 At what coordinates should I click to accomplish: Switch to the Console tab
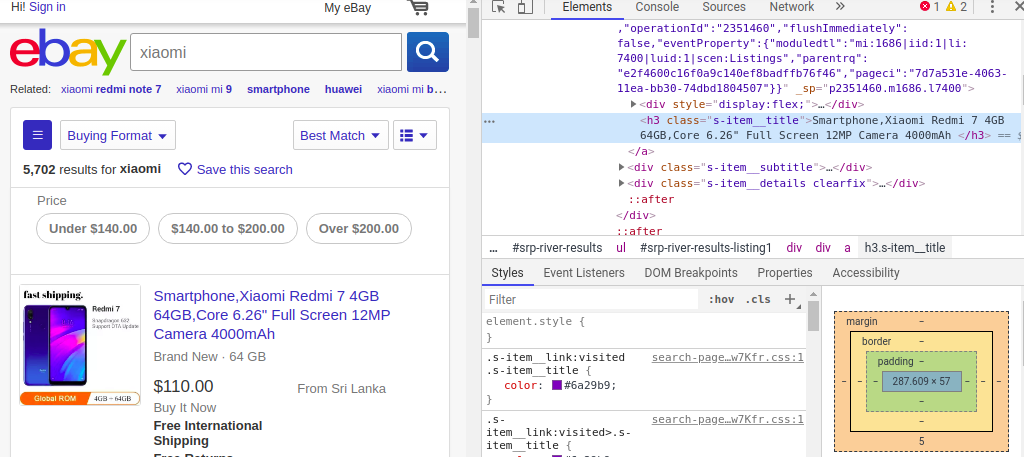[x=657, y=7]
